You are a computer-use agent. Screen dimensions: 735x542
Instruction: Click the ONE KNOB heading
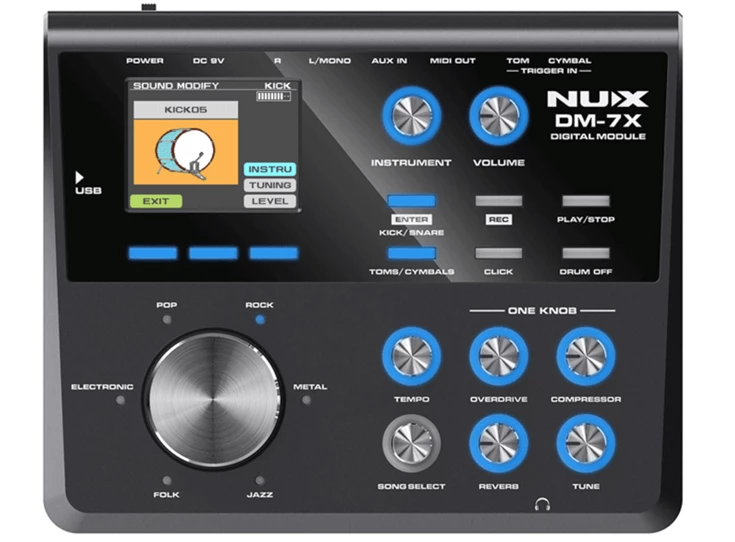(x=542, y=311)
